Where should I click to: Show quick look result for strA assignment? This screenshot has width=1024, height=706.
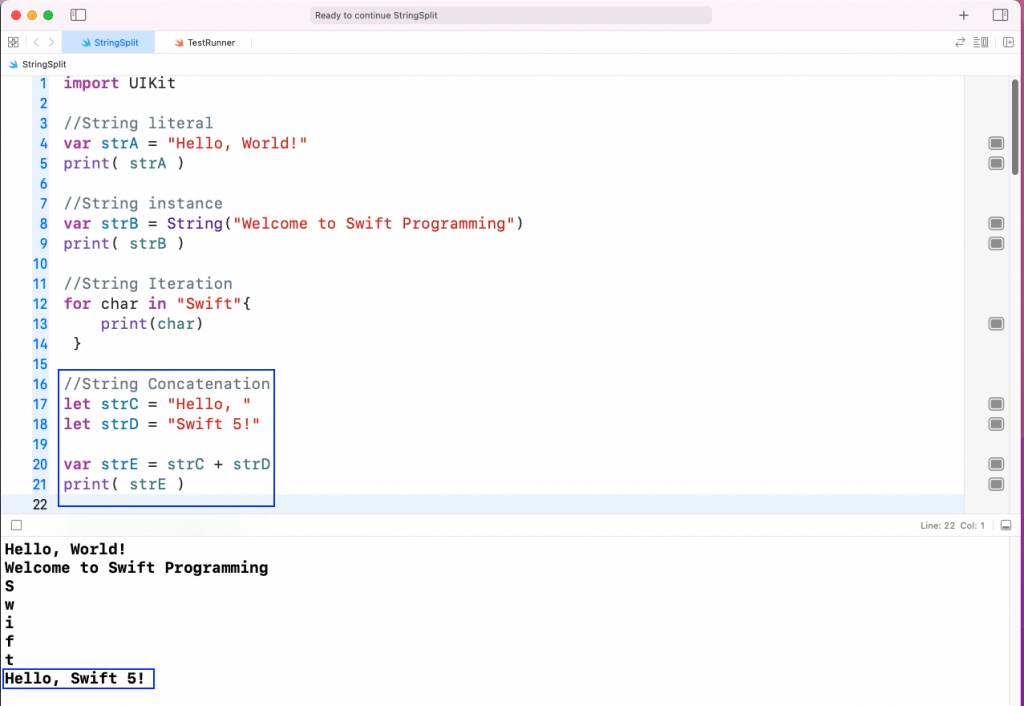click(x=996, y=144)
